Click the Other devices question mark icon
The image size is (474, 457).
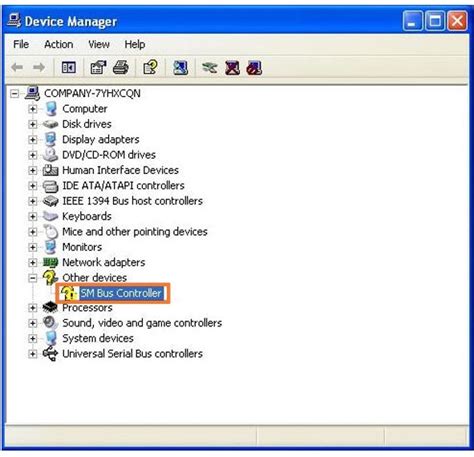click(50, 277)
